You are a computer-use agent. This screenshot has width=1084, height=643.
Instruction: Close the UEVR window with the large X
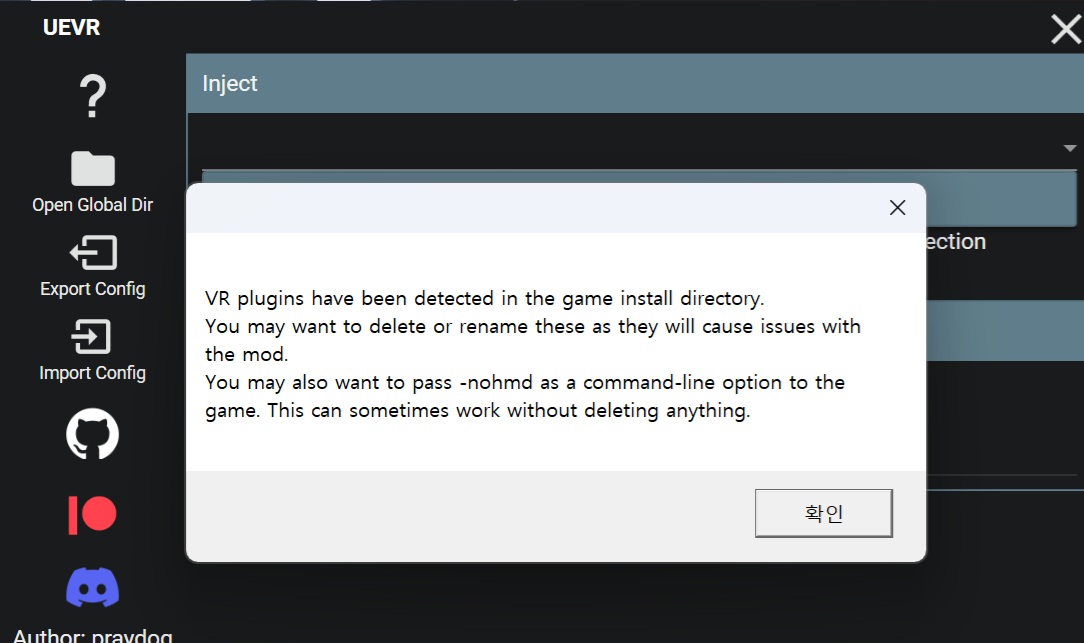[1066, 30]
